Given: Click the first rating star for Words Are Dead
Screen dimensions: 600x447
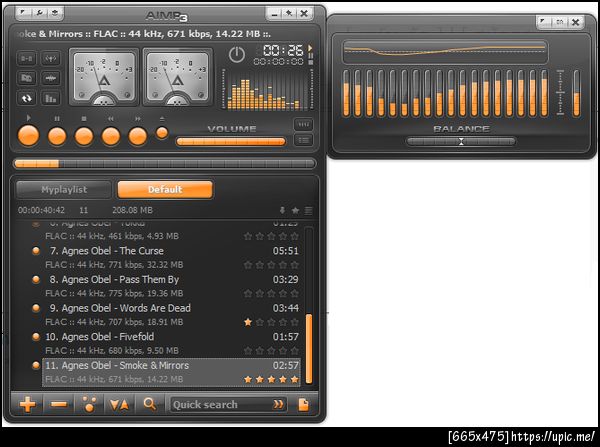Looking at the screenshot, I should (x=248, y=322).
